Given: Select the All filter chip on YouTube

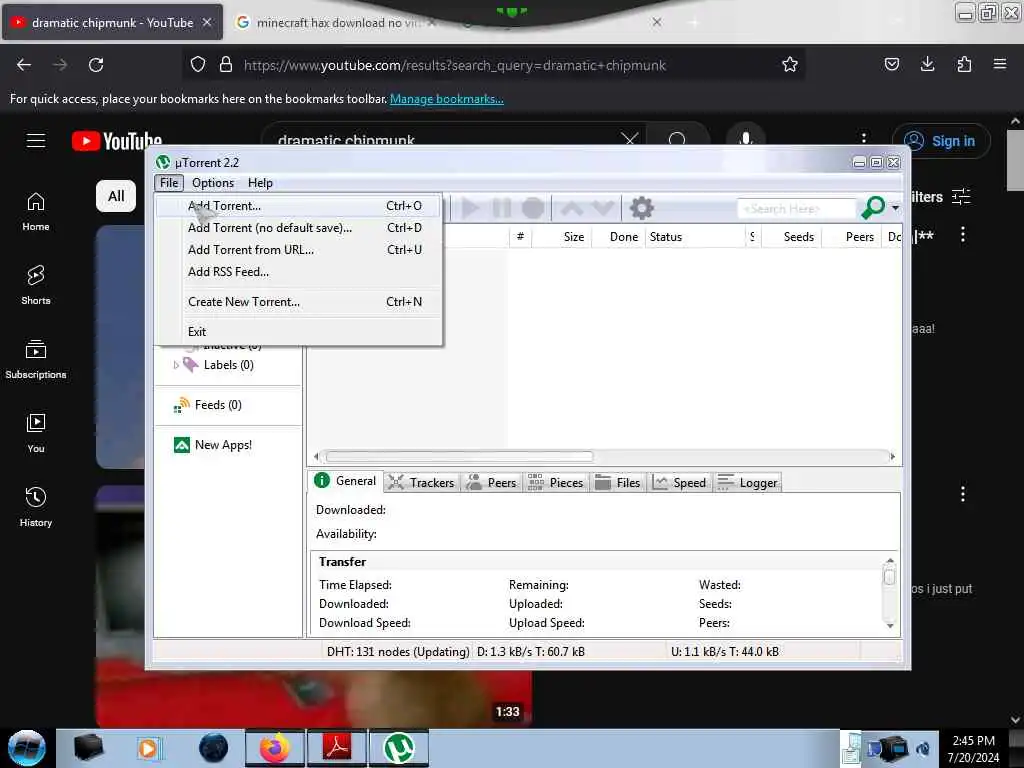Looking at the screenshot, I should point(116,196).
